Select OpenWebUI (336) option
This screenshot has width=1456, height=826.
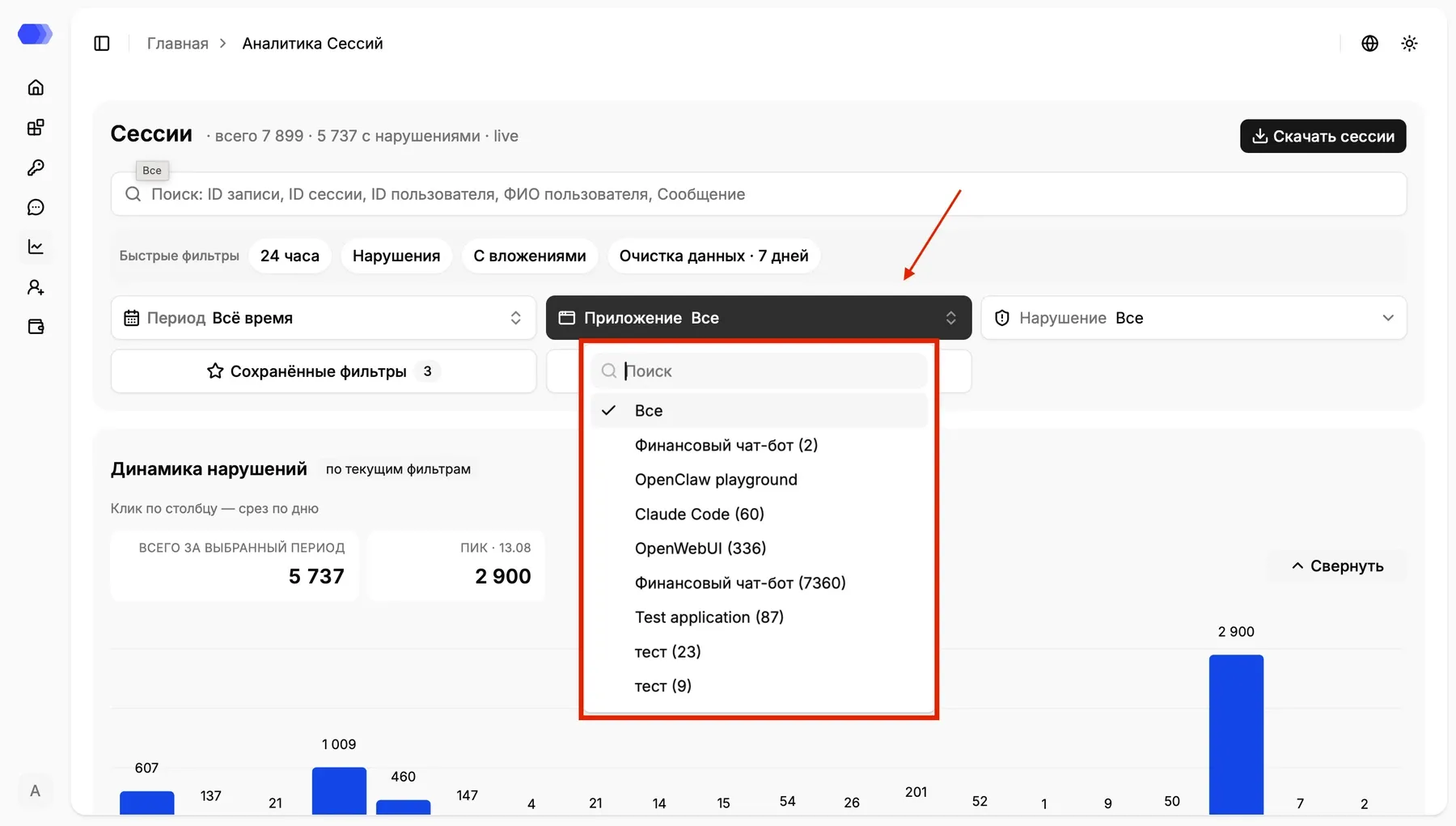[758, 549]
